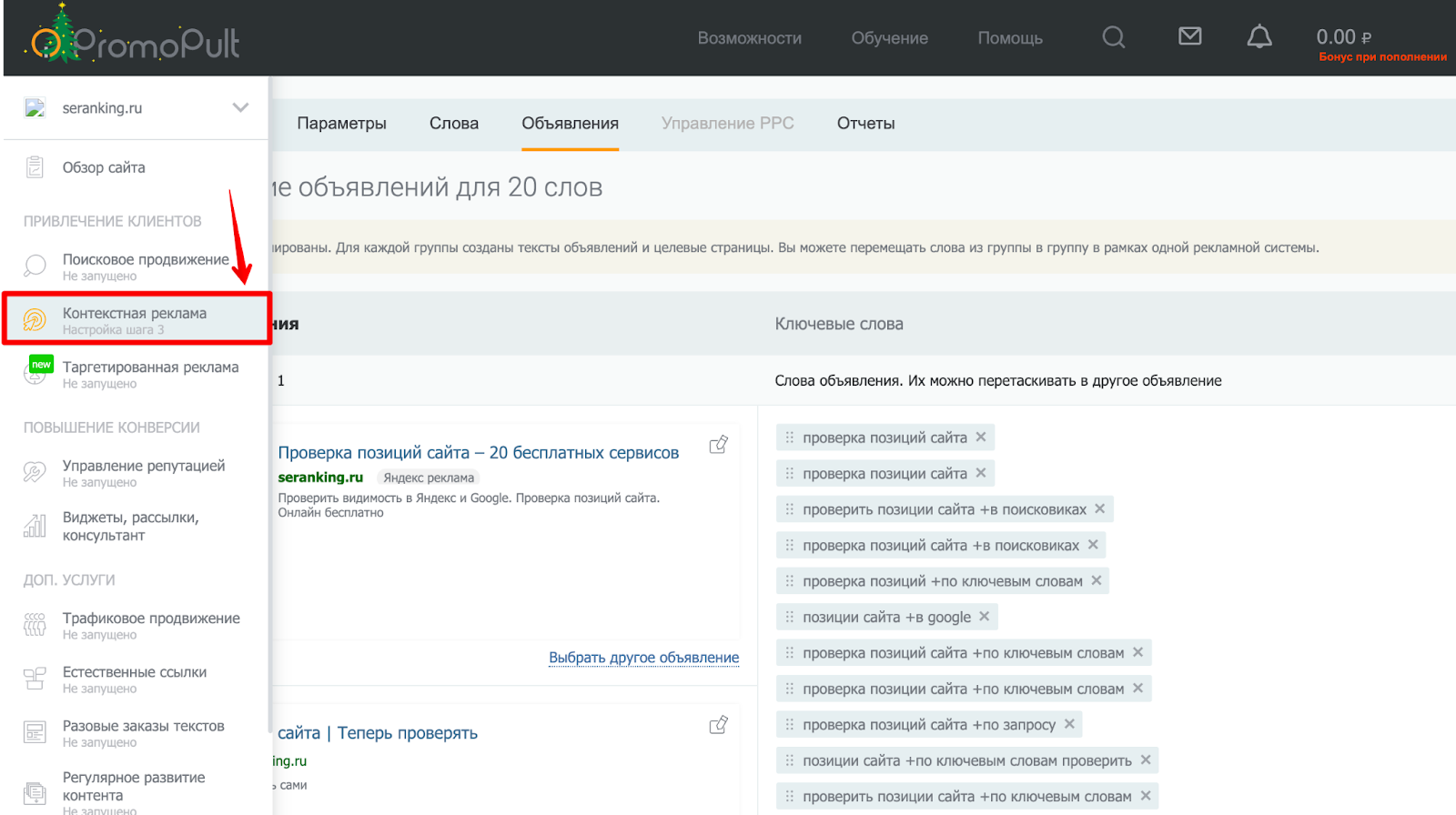Viewport: 1456px width, 815px height.
Task: Open Помощь top menu
Action: (1010, 38)
